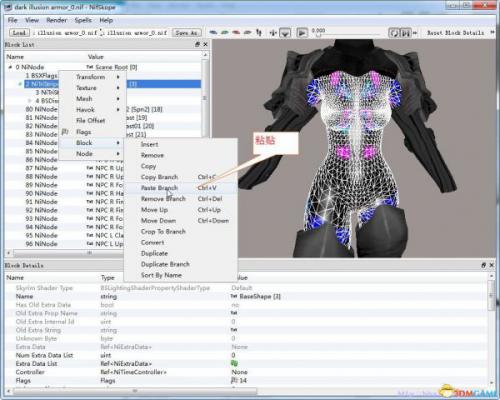Expand the 4 BSDis... tree node
This screenshot has height=400, width=500.
[x=29, y=101]
